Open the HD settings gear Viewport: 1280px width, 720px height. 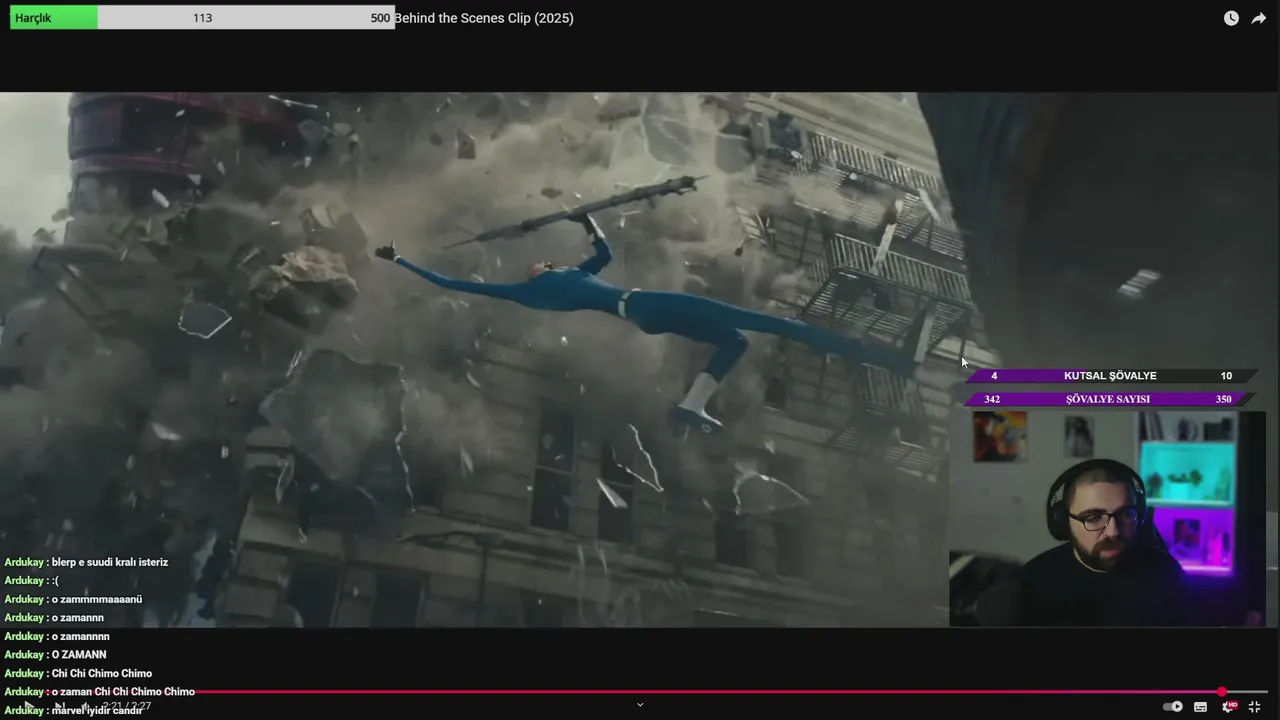point(1229,706)
